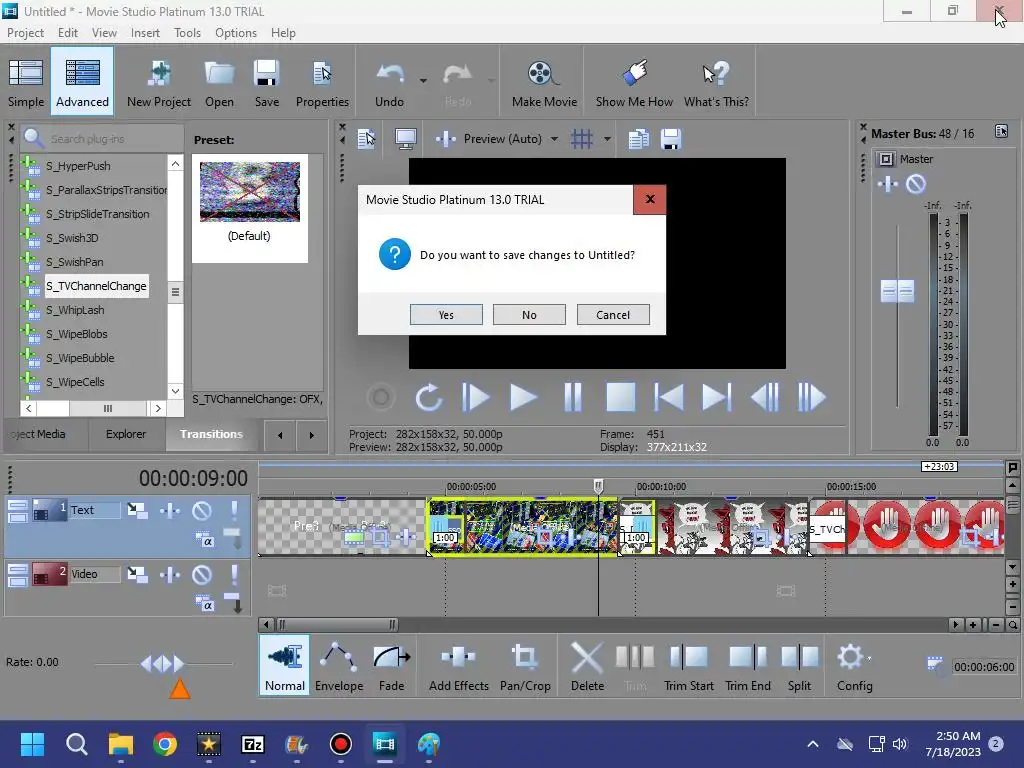The width and height of the screenshot is (1024, 768).
Task: Open project Properties
Action: 322,82
